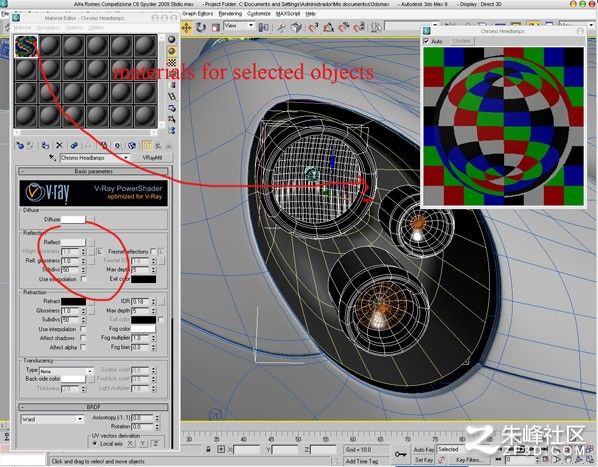This screenshot has width=598, height=467.
Task: Click the Set Key button
Action: tap(424, 460)
